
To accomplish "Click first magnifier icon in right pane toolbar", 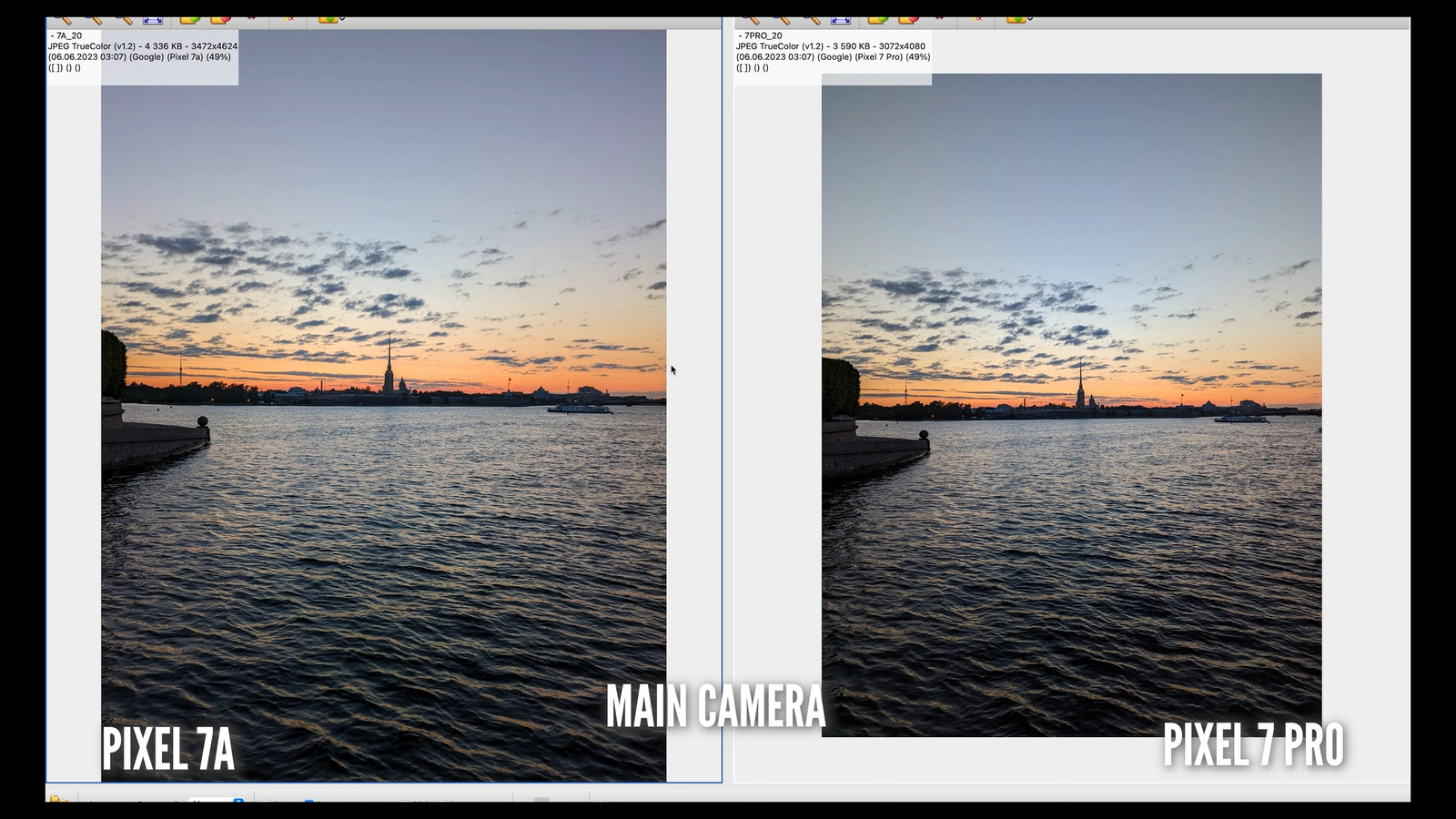I will tap(751, 19).
